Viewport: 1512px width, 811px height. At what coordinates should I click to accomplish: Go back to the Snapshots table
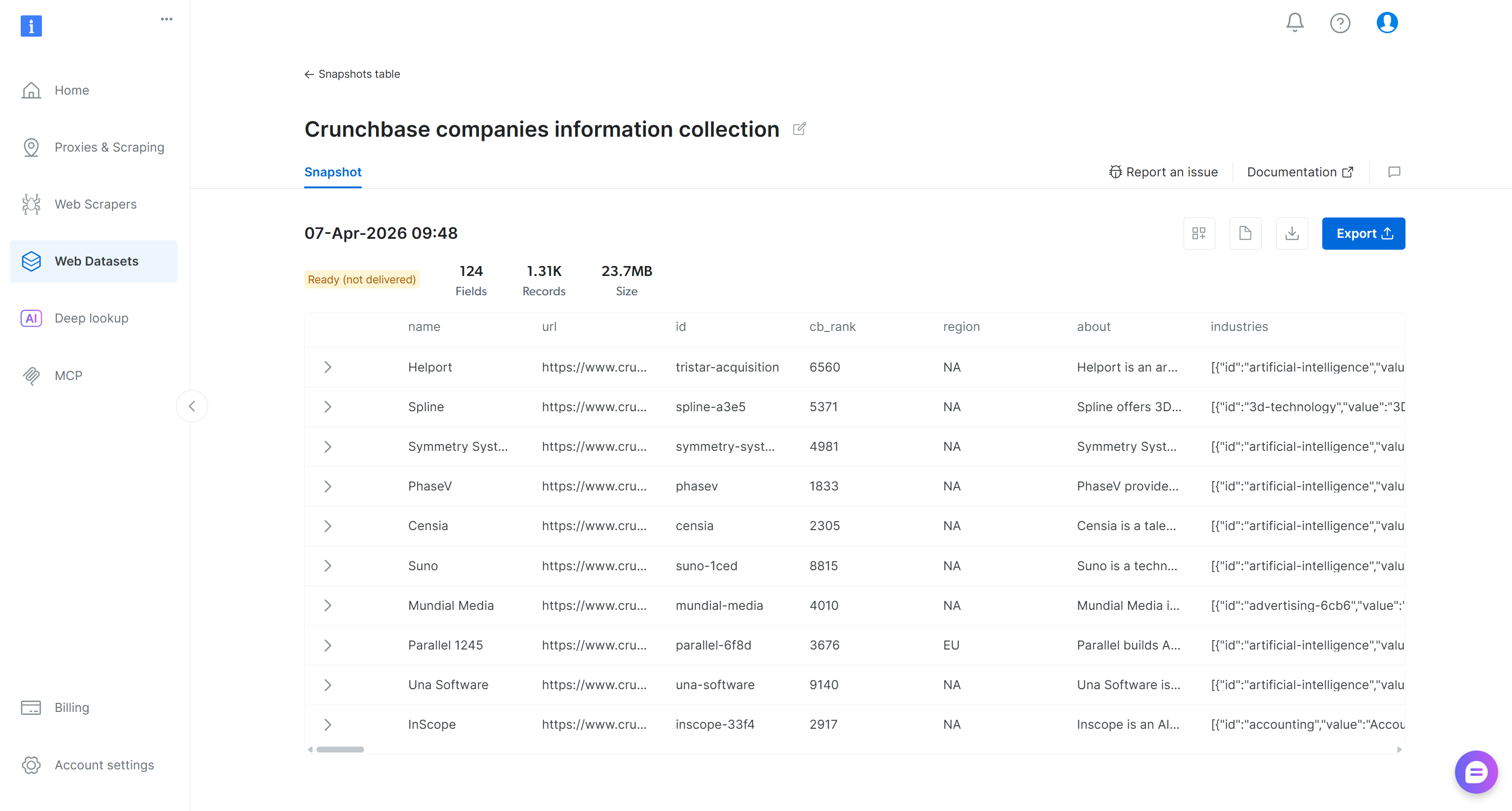pos(352,74)
